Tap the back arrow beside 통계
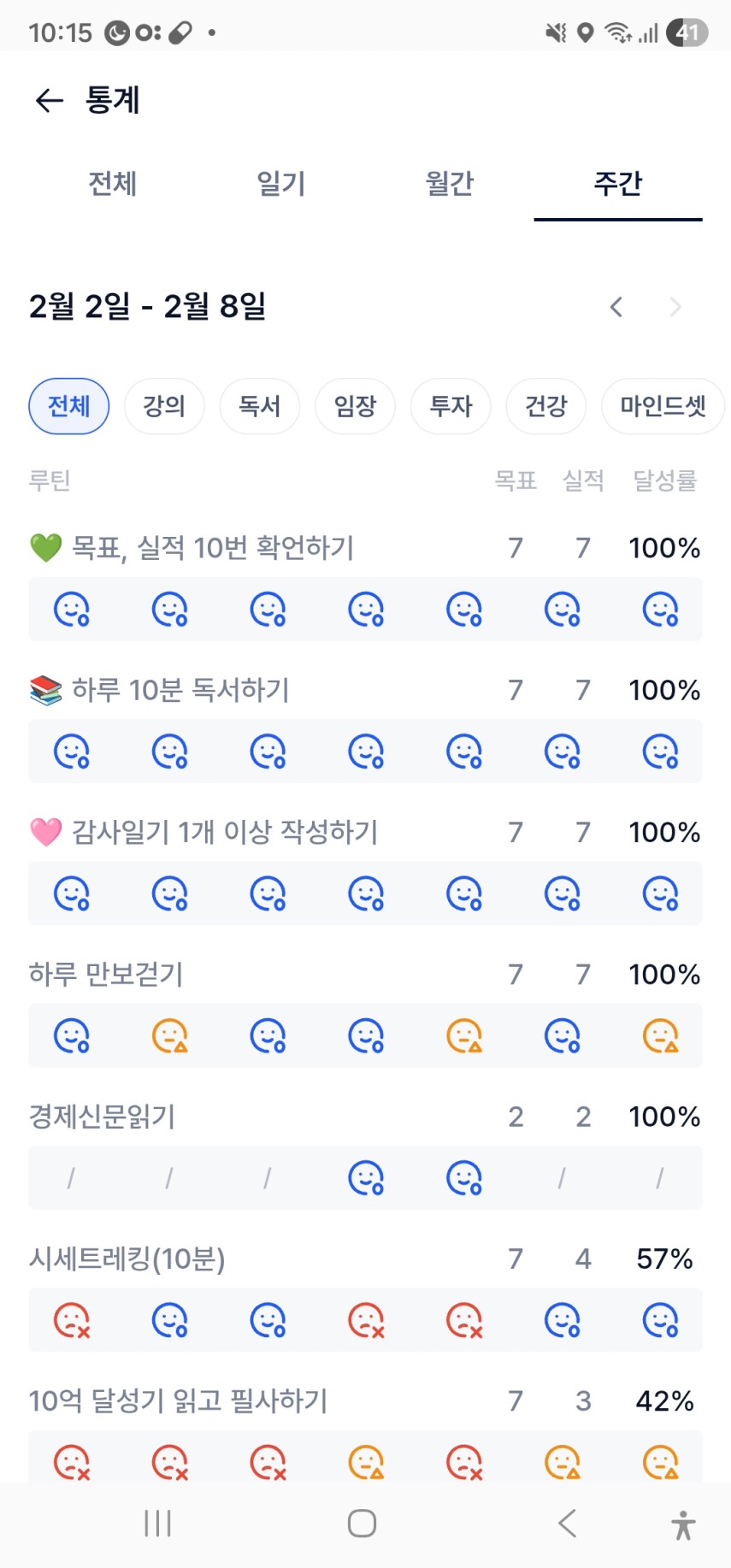This screenshot has height=1568, width=731. click(50, 101)
